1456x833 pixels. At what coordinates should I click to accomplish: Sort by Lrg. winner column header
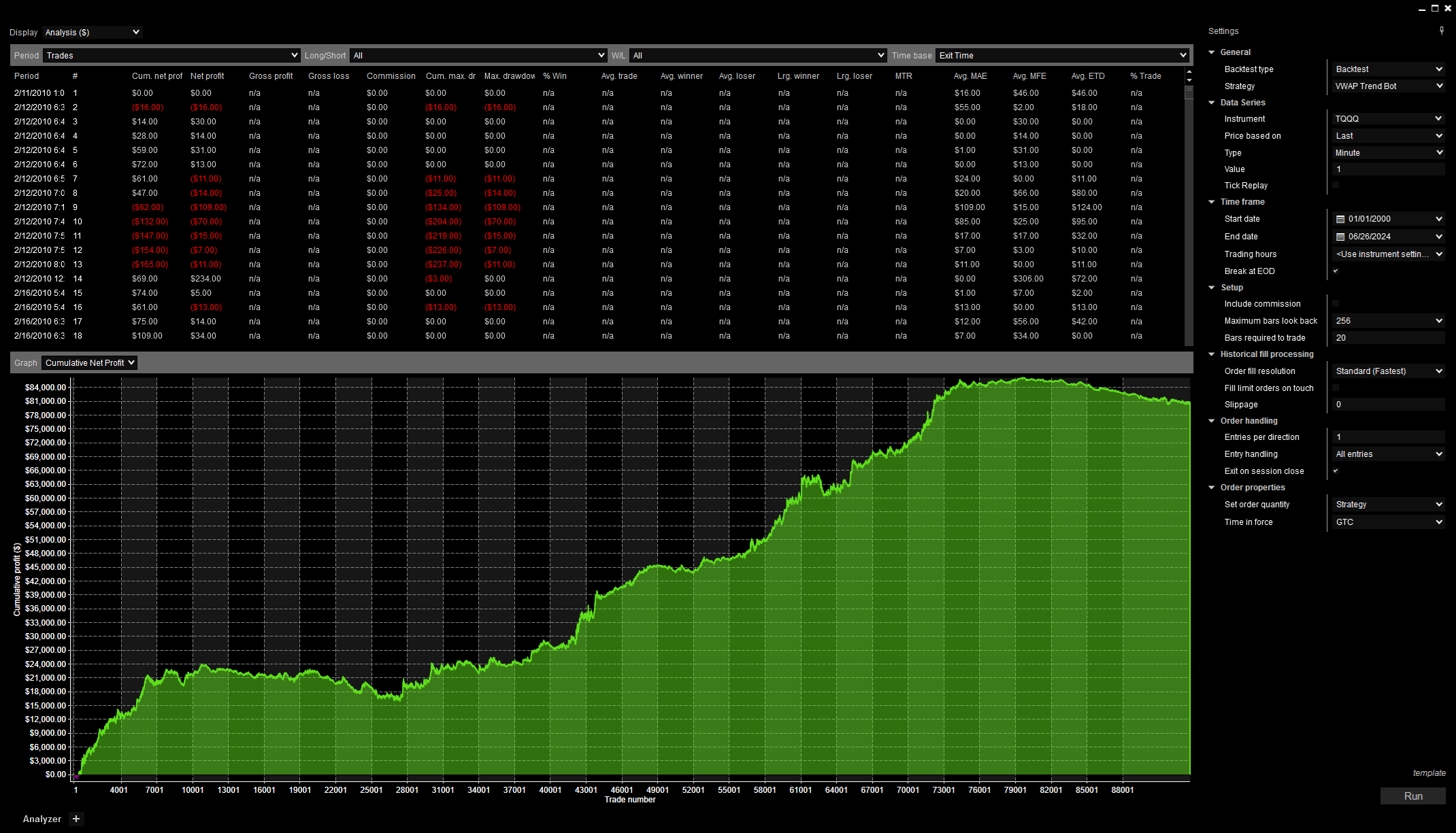click(798, 76)
